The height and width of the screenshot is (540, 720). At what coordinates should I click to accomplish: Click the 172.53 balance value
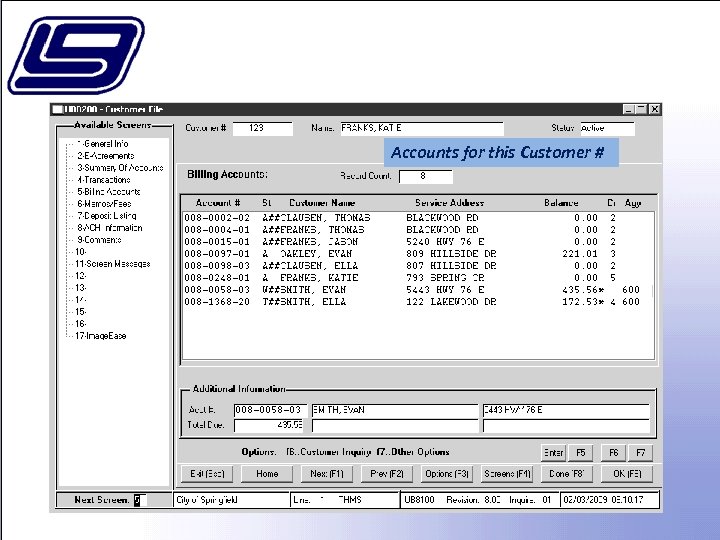[x=580, y=302]
